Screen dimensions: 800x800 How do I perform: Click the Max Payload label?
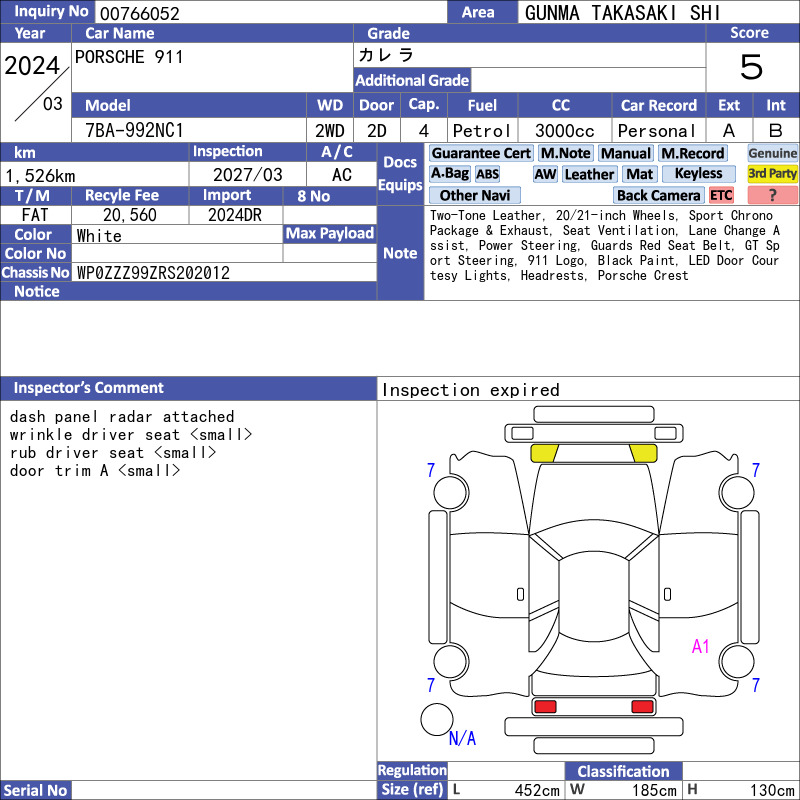point(330,234)
